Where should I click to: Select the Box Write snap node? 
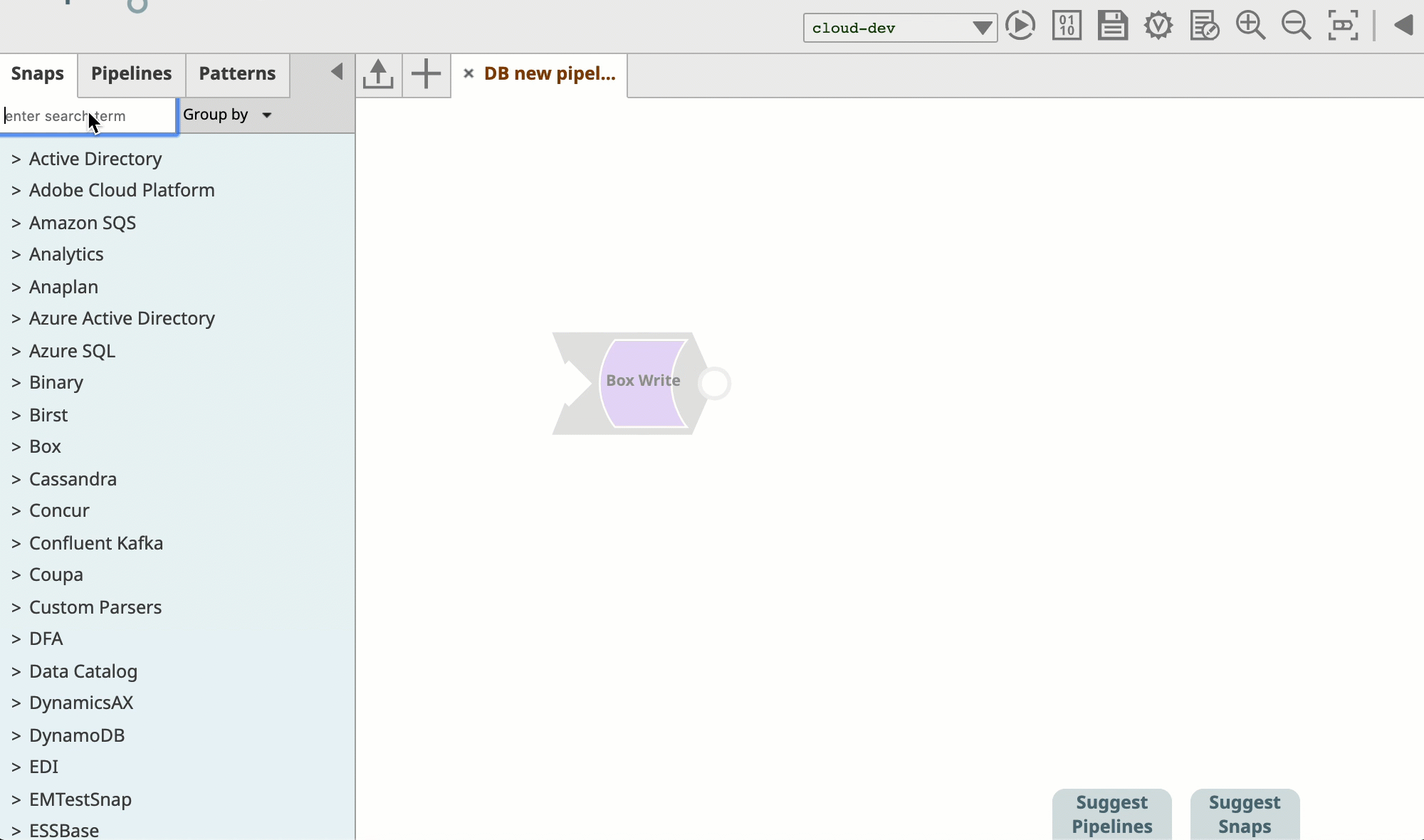pos(643,380)
